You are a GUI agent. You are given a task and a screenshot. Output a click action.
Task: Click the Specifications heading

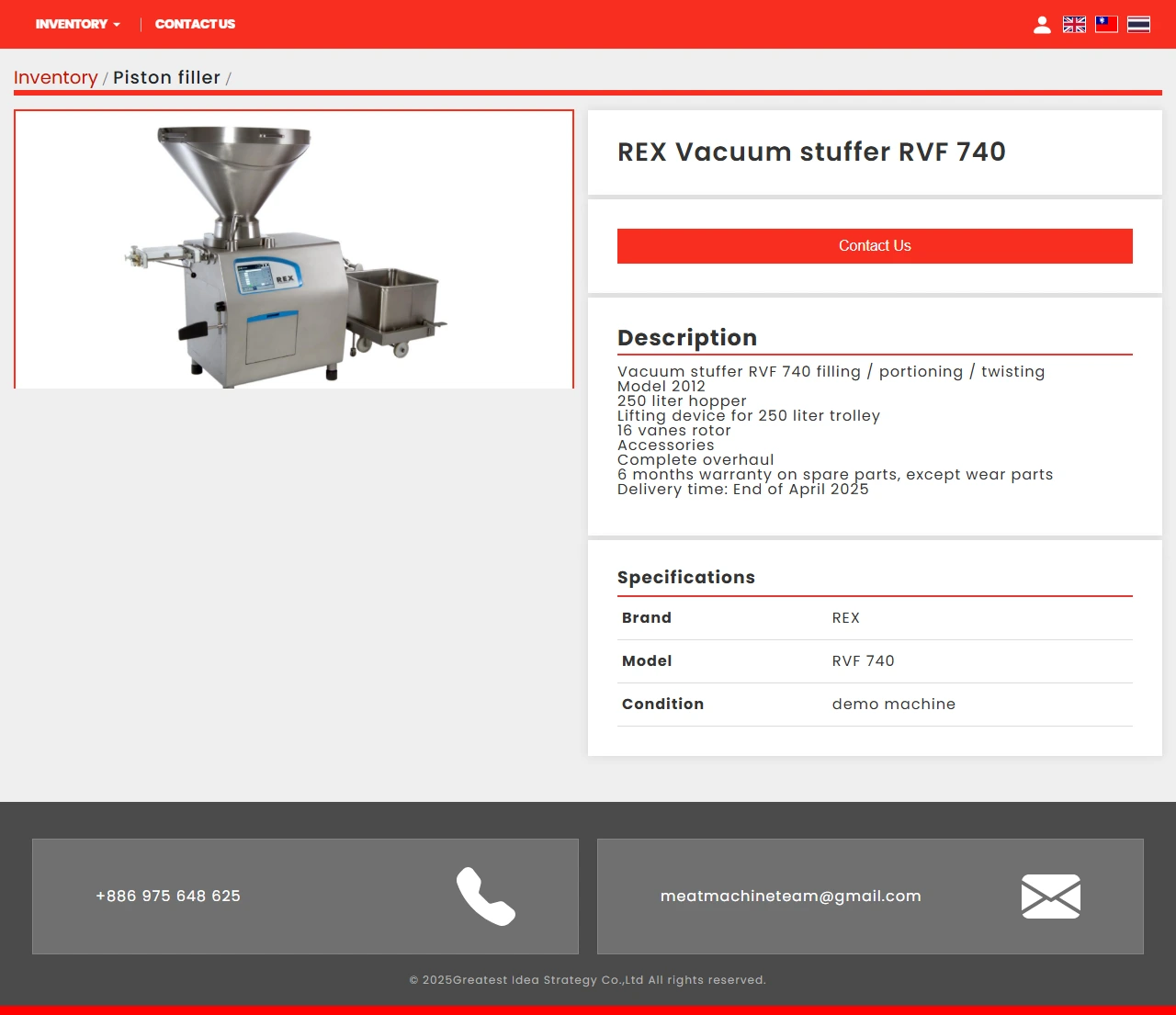(x=686, y=577)
